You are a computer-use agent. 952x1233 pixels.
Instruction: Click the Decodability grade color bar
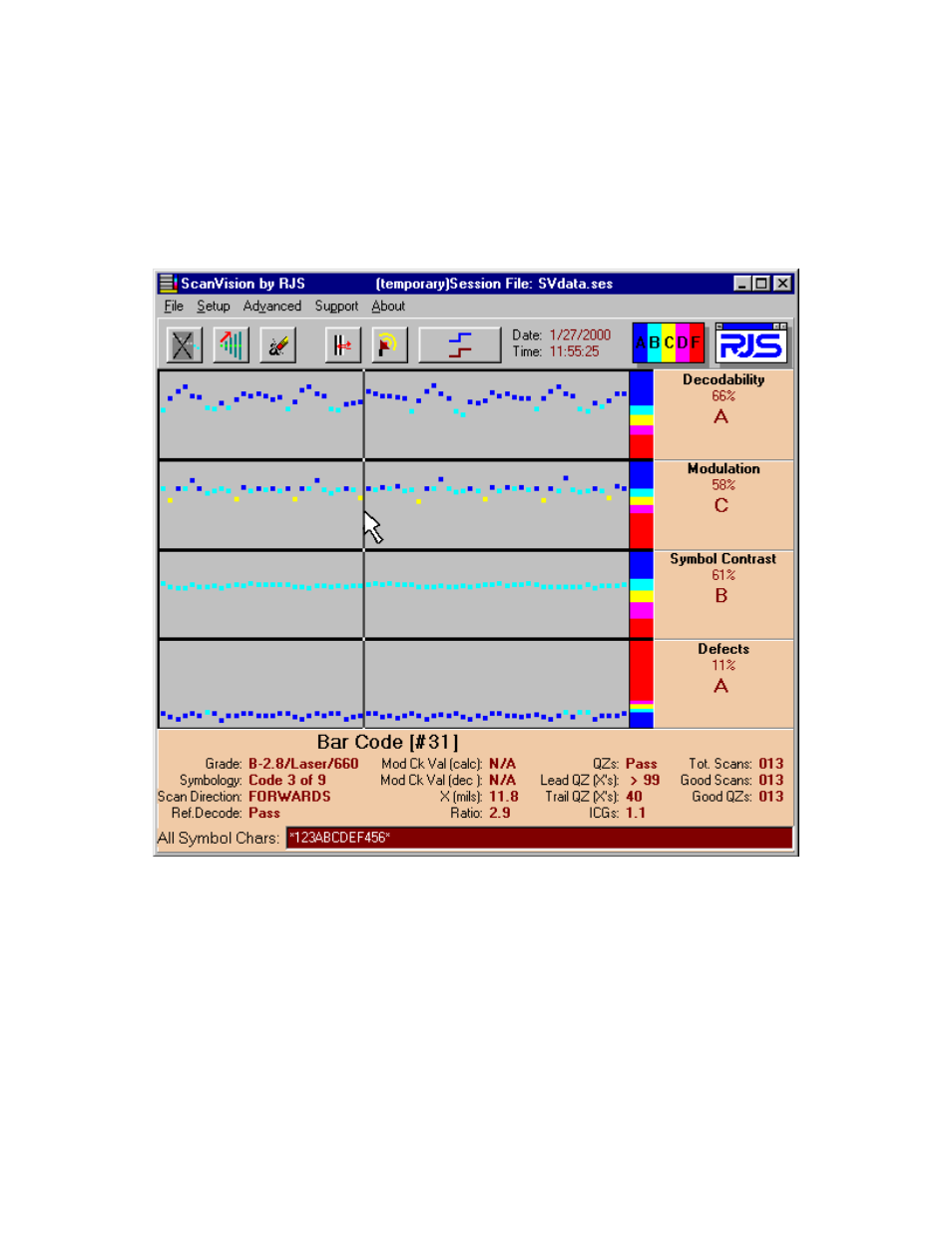[642, 414]
